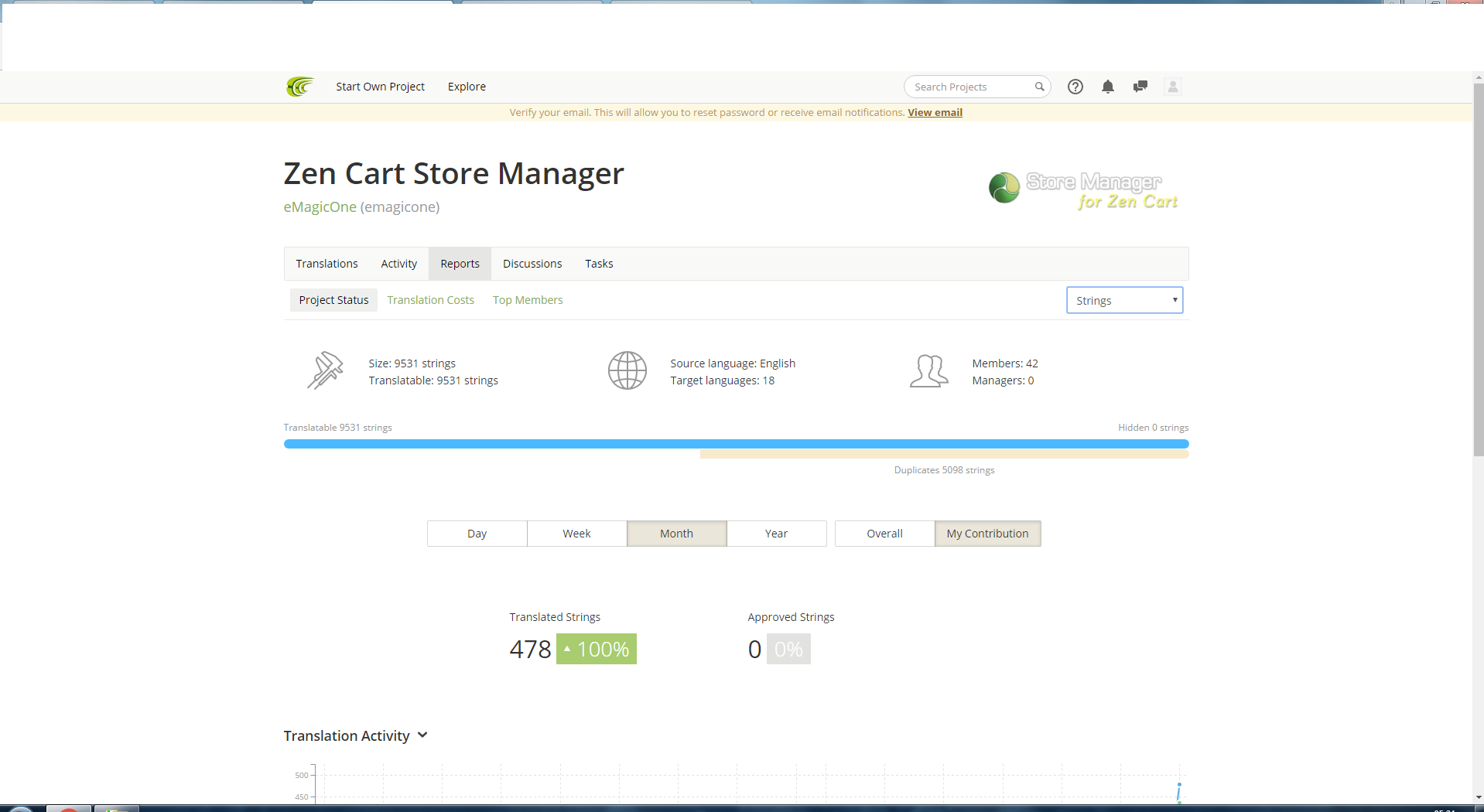
Task: Click the 'Members: 42' text
Action: (x=1005, y=363)
